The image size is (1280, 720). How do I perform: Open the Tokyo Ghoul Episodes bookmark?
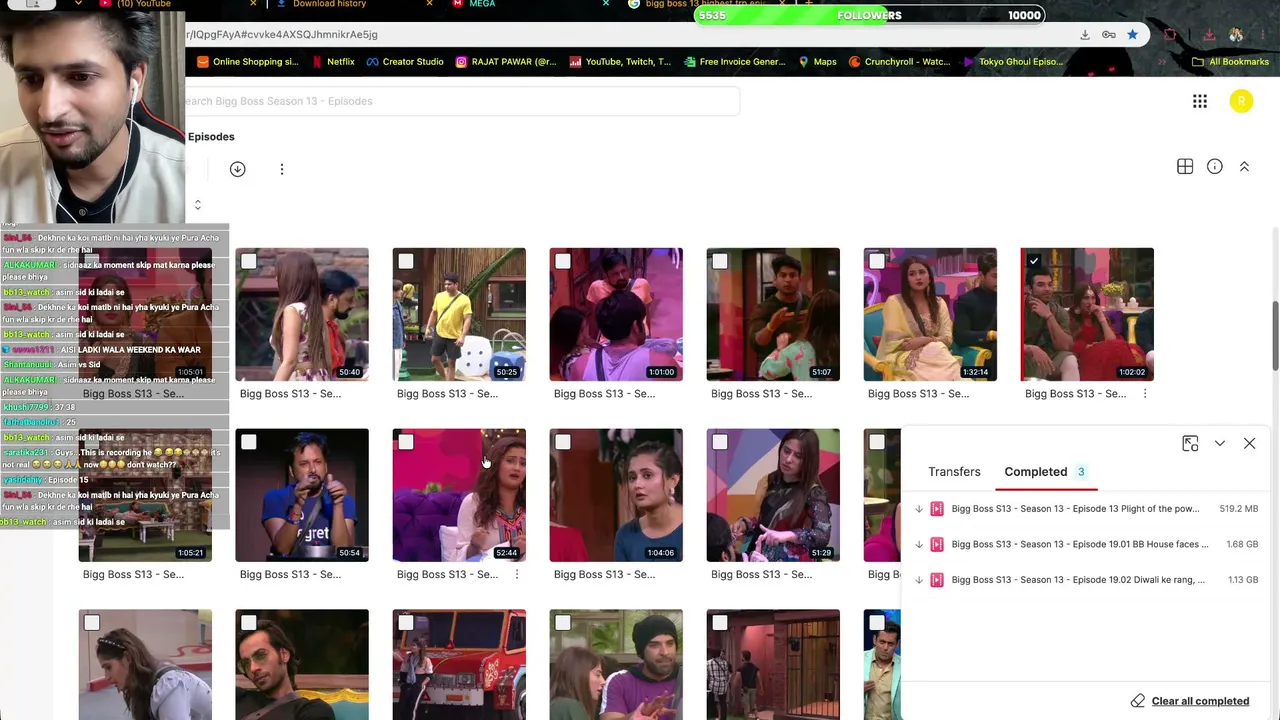[1013, 62]
